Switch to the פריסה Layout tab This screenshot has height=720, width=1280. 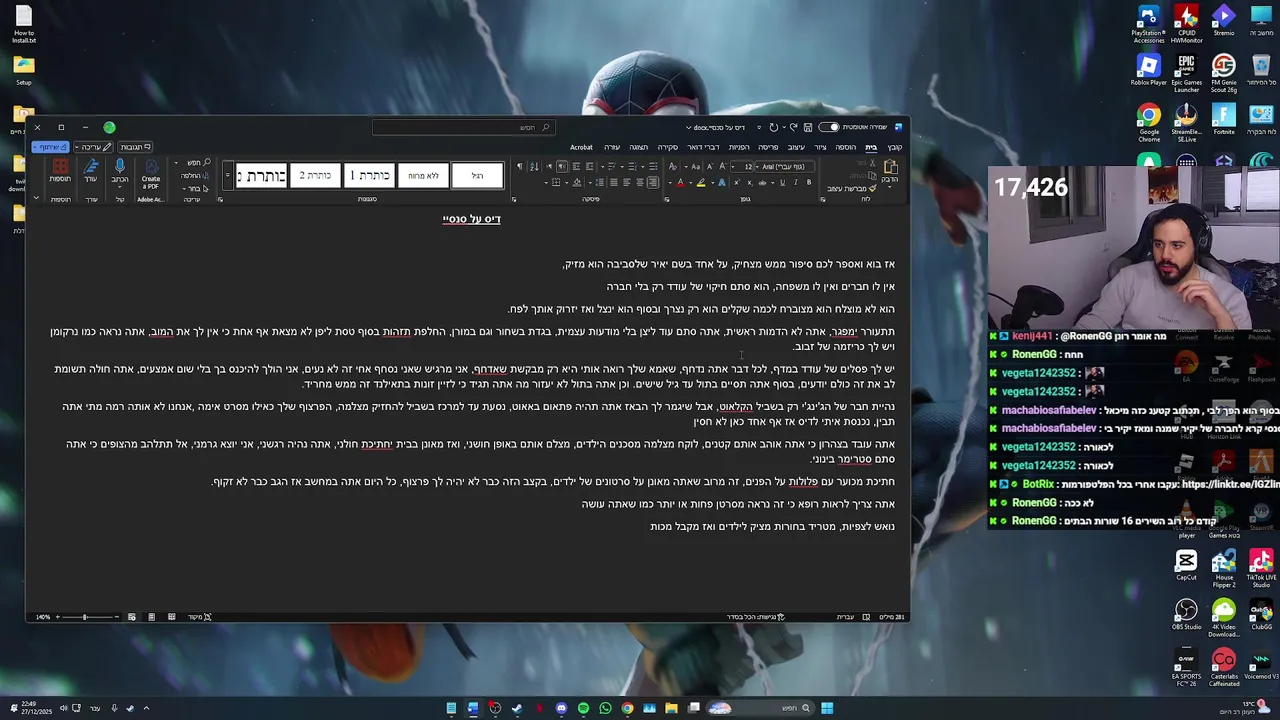768,147
